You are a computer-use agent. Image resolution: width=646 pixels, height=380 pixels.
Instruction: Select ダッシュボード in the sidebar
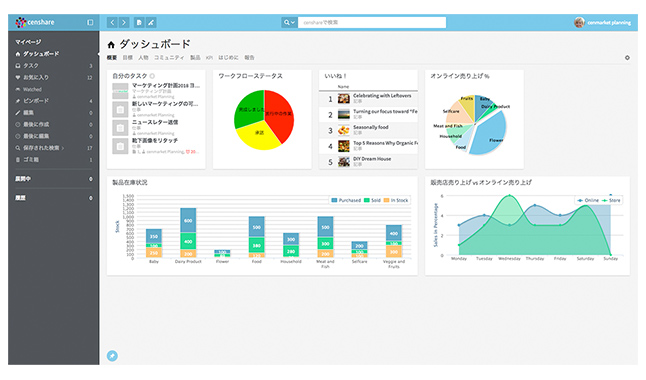coord(41,54)
